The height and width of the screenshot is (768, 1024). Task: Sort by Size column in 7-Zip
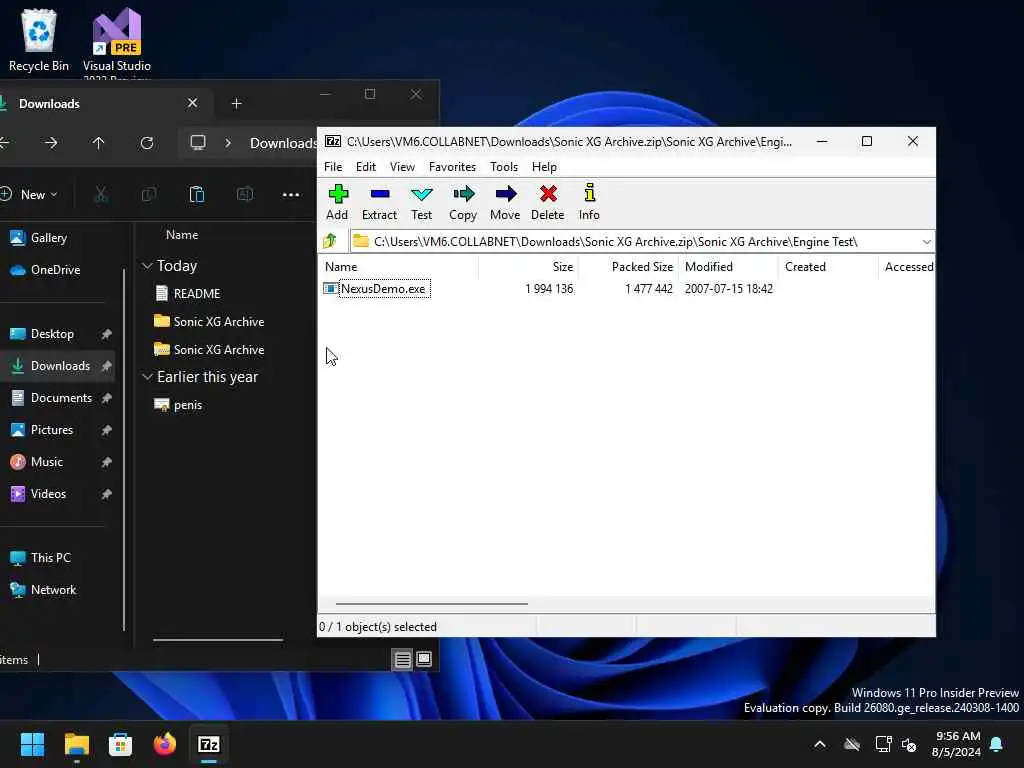pyautogui.click(x=528, y=266)
